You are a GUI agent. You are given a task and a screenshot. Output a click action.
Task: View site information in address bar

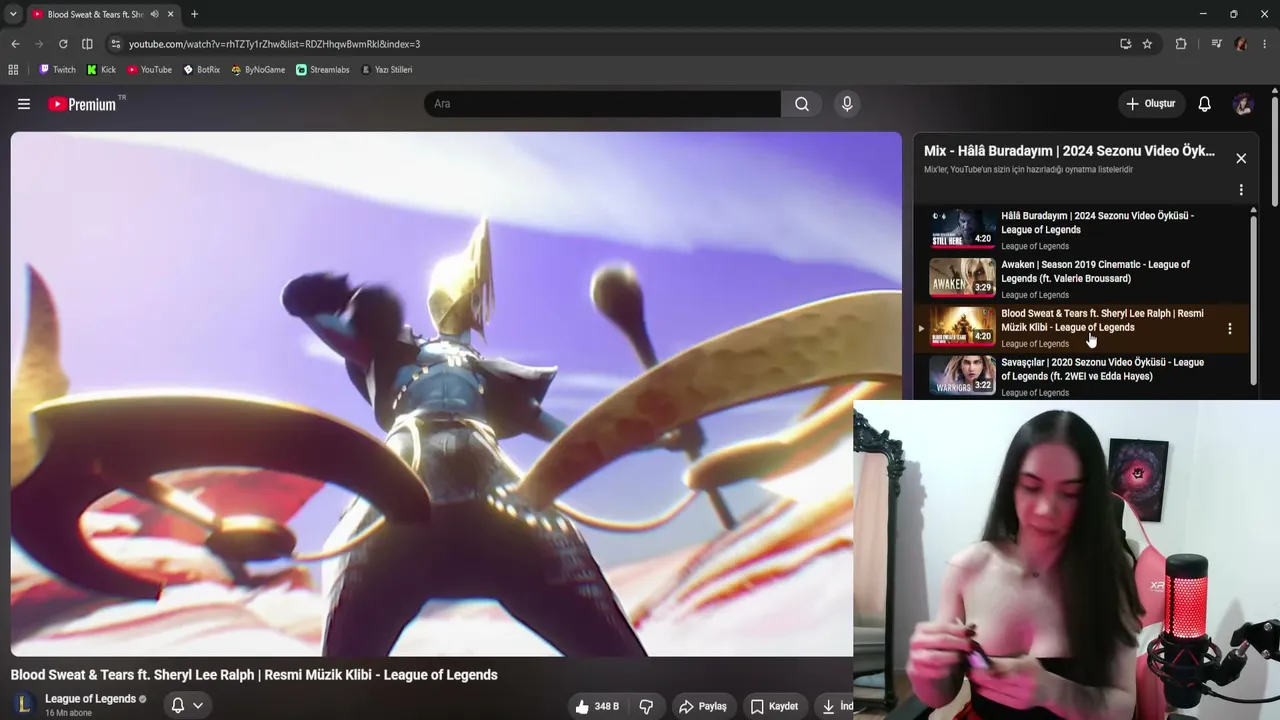tap(116, 44)
